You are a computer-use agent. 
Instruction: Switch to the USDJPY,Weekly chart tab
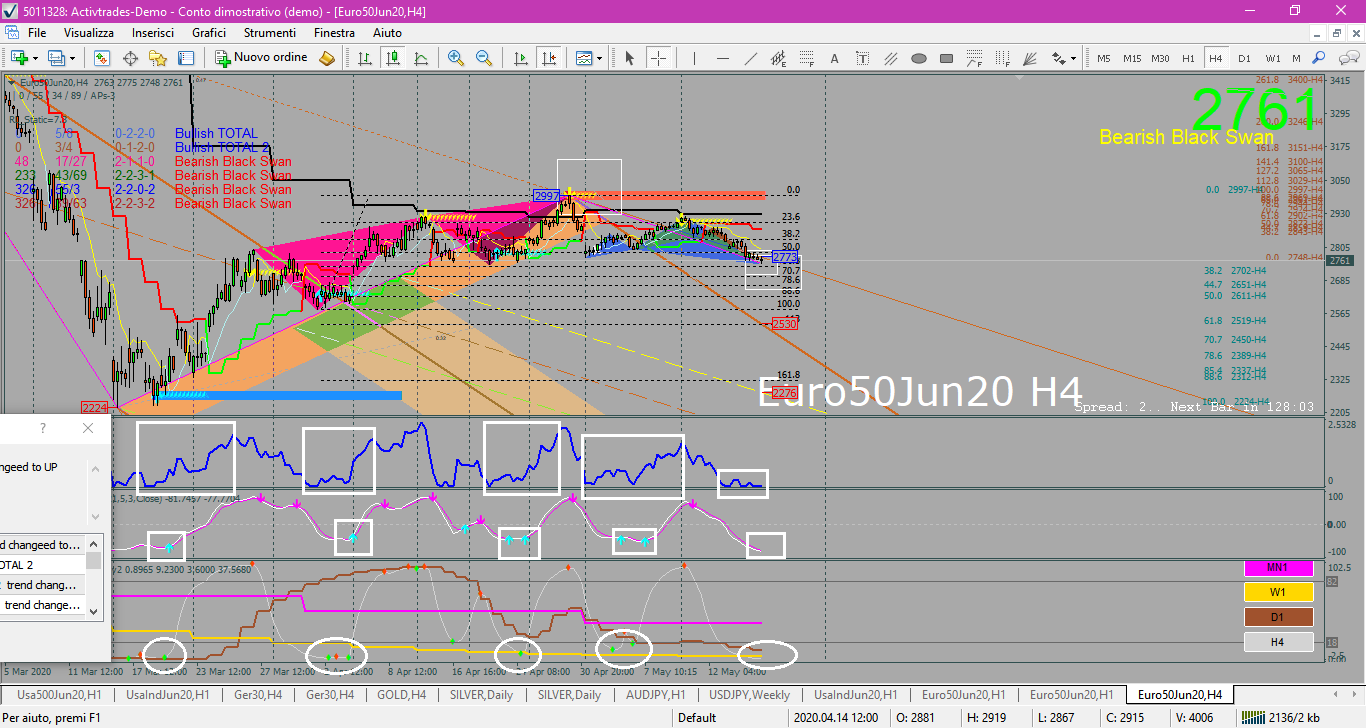(750, 694)
